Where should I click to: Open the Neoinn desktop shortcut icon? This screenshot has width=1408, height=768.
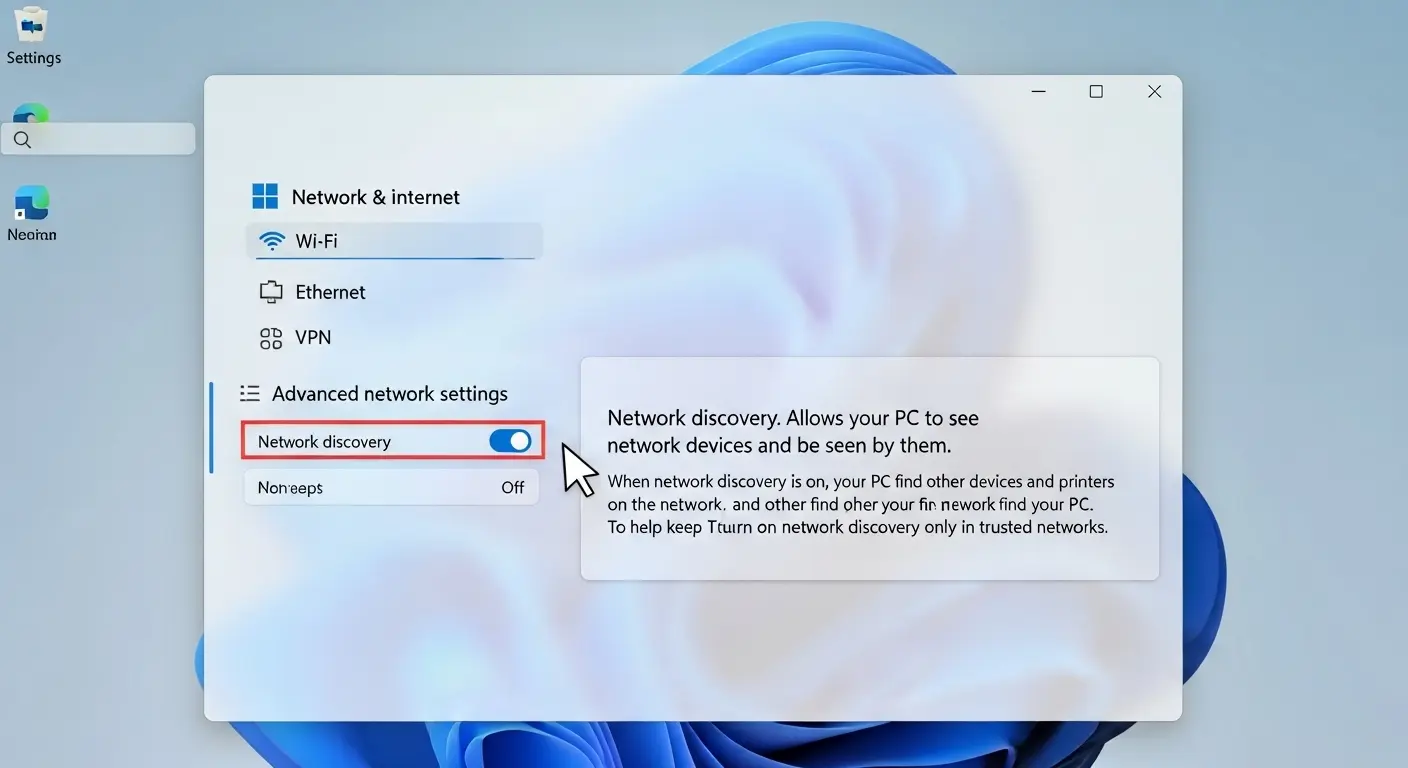point(32,203)
